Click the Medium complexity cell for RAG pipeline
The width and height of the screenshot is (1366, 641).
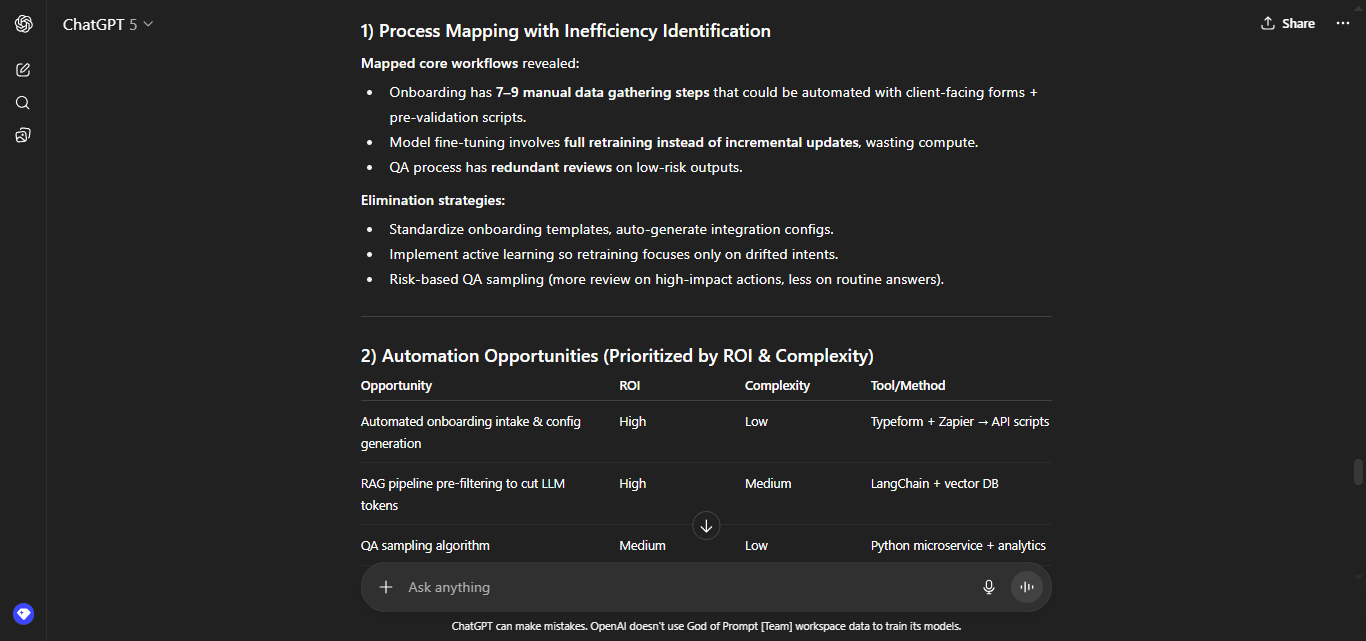(768, 483)
